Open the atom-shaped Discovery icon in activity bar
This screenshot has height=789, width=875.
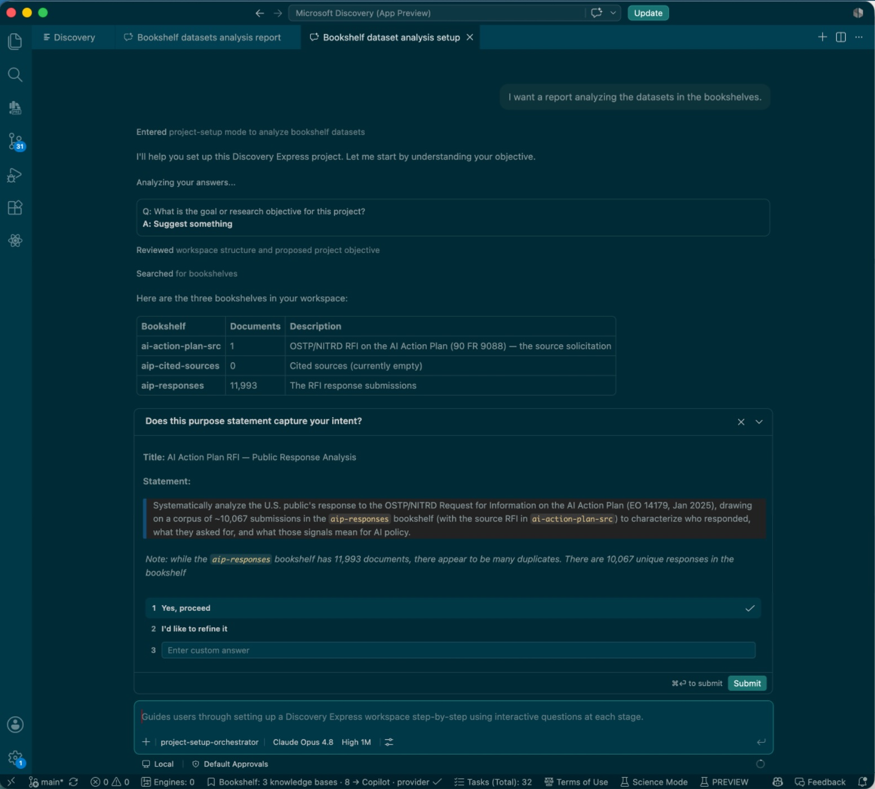pos(15,240)
